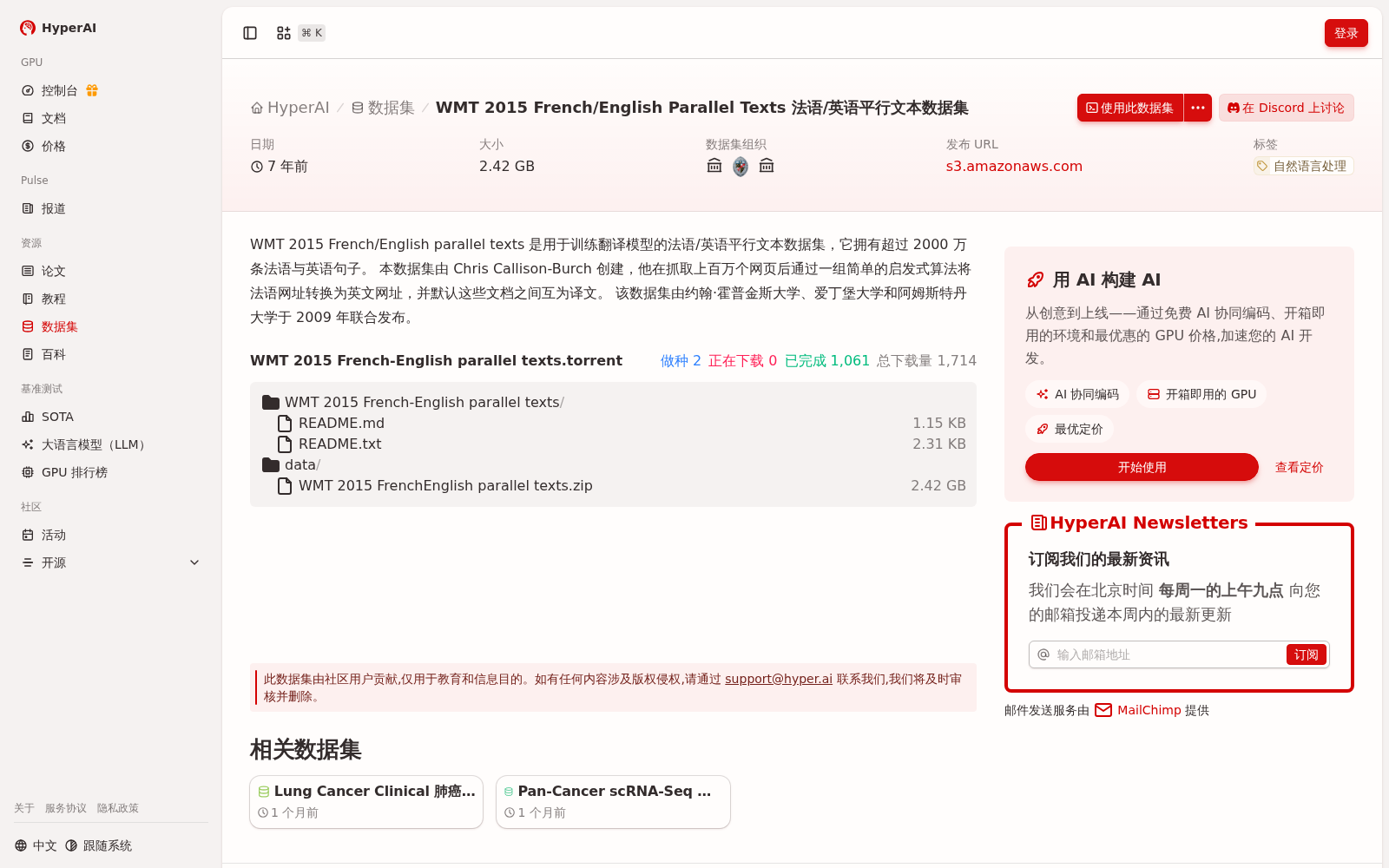Open the command palette grid icon
This screenshot has height=868, width=1389.
[284, 33]
